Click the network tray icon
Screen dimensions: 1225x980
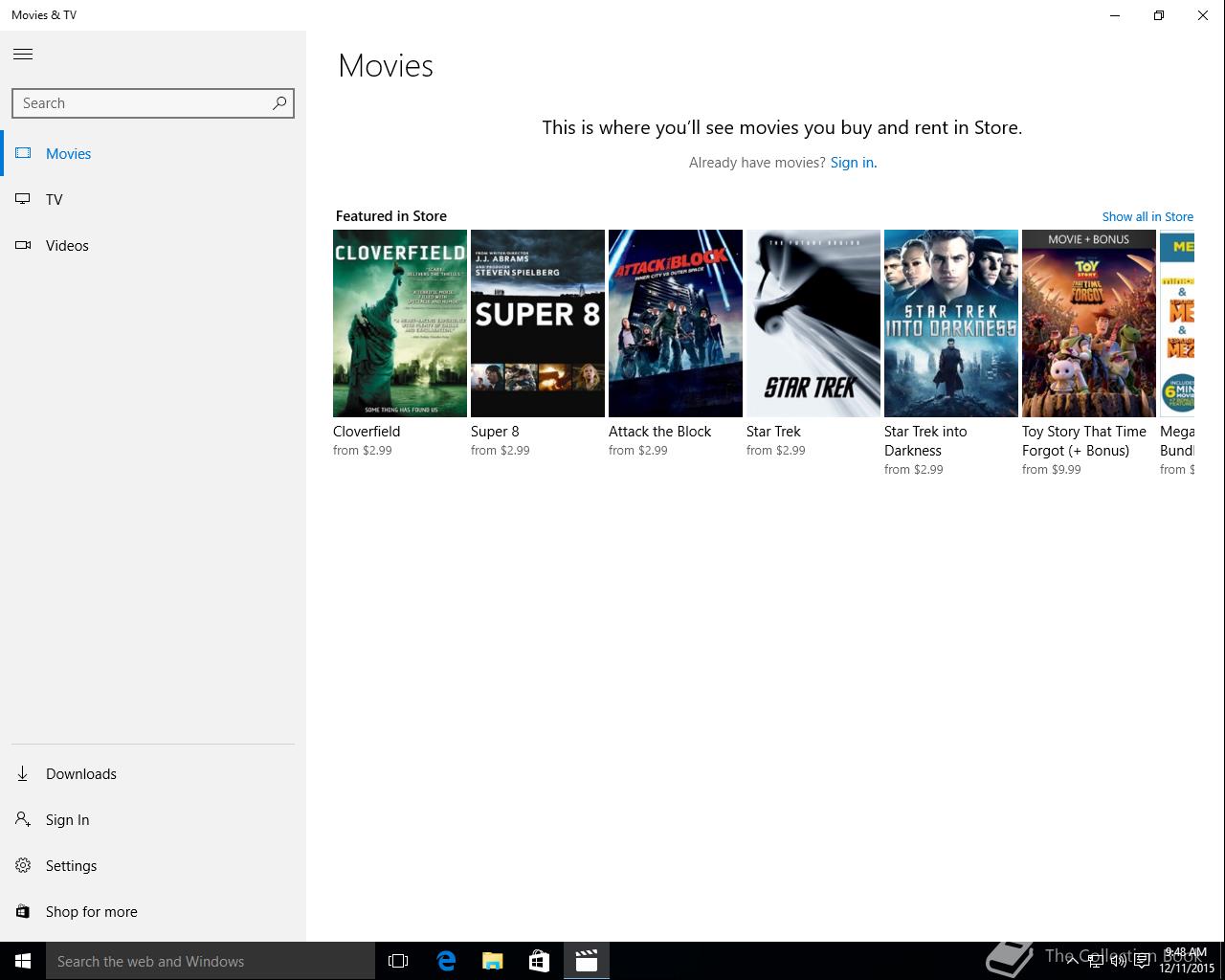point(1095,962)
